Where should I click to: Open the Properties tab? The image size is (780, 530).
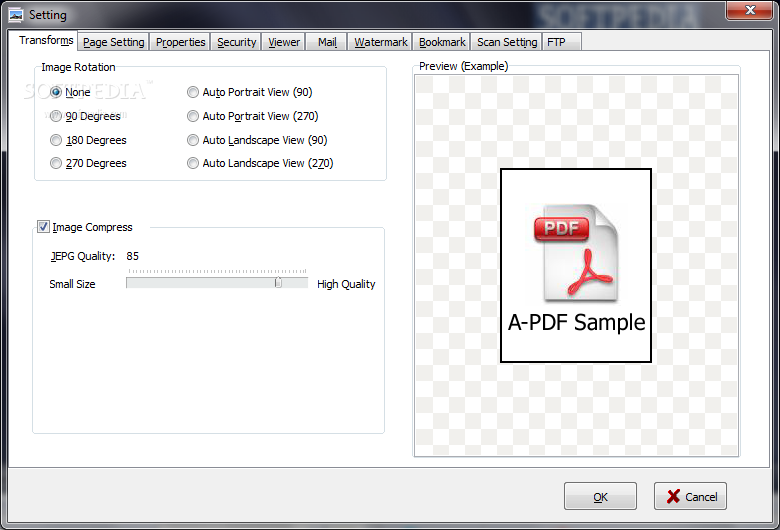(x=180, y=42)
